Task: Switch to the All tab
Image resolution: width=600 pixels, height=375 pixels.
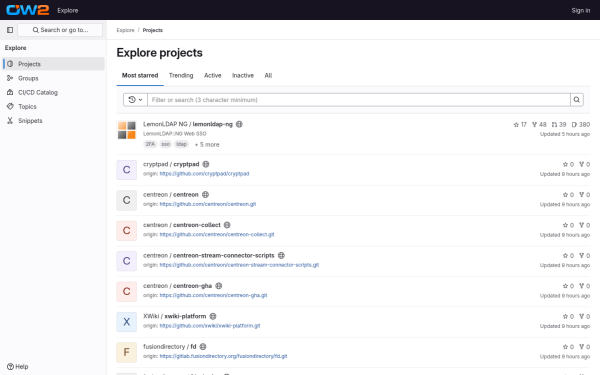Action: click(268, 75)
